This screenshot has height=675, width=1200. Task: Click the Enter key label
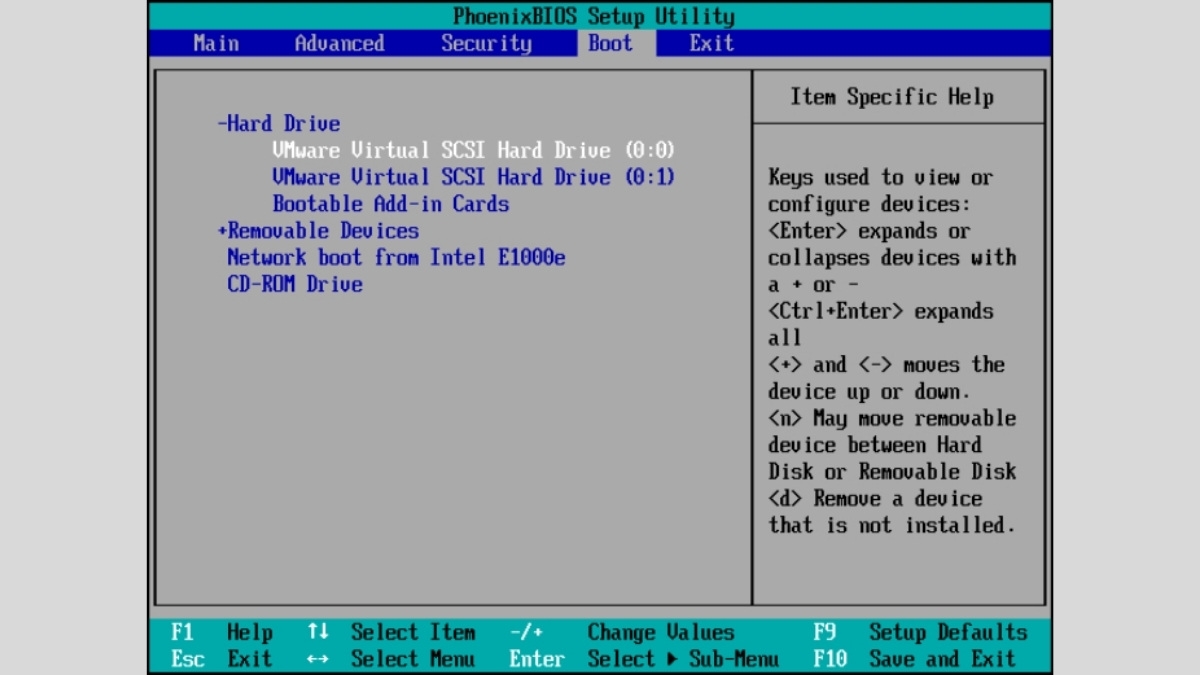(x=537, y=659)
